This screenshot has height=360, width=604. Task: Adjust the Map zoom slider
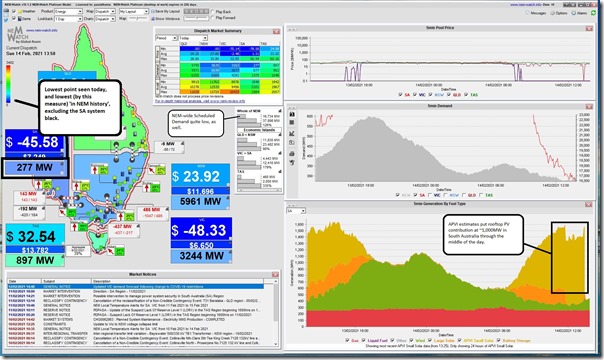point(138,18)
